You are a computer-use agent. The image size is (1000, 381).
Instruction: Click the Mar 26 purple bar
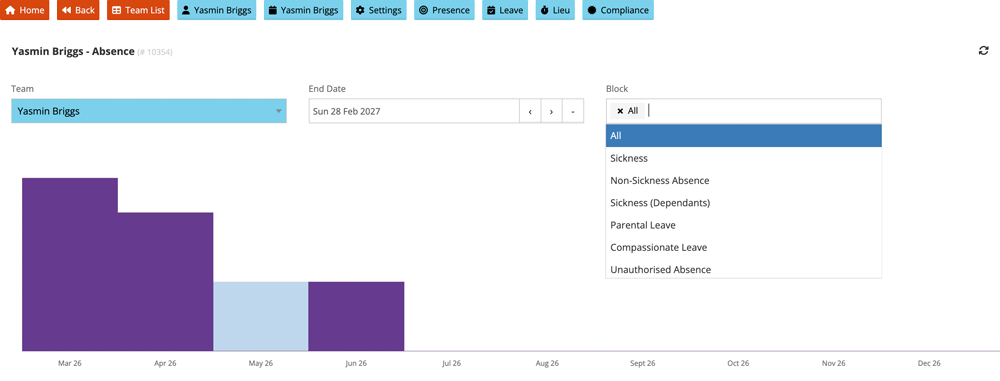(x=70, y=264)
